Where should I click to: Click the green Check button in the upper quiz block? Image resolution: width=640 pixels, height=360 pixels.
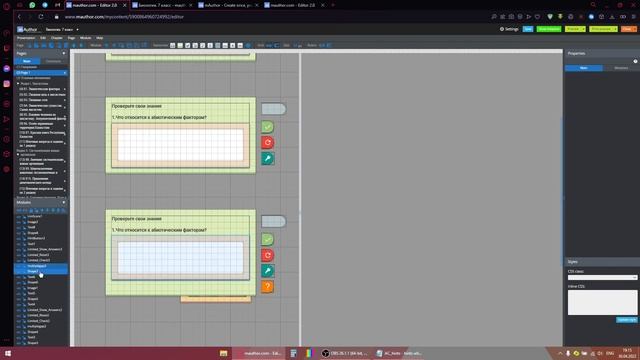[x=267, y=127]
